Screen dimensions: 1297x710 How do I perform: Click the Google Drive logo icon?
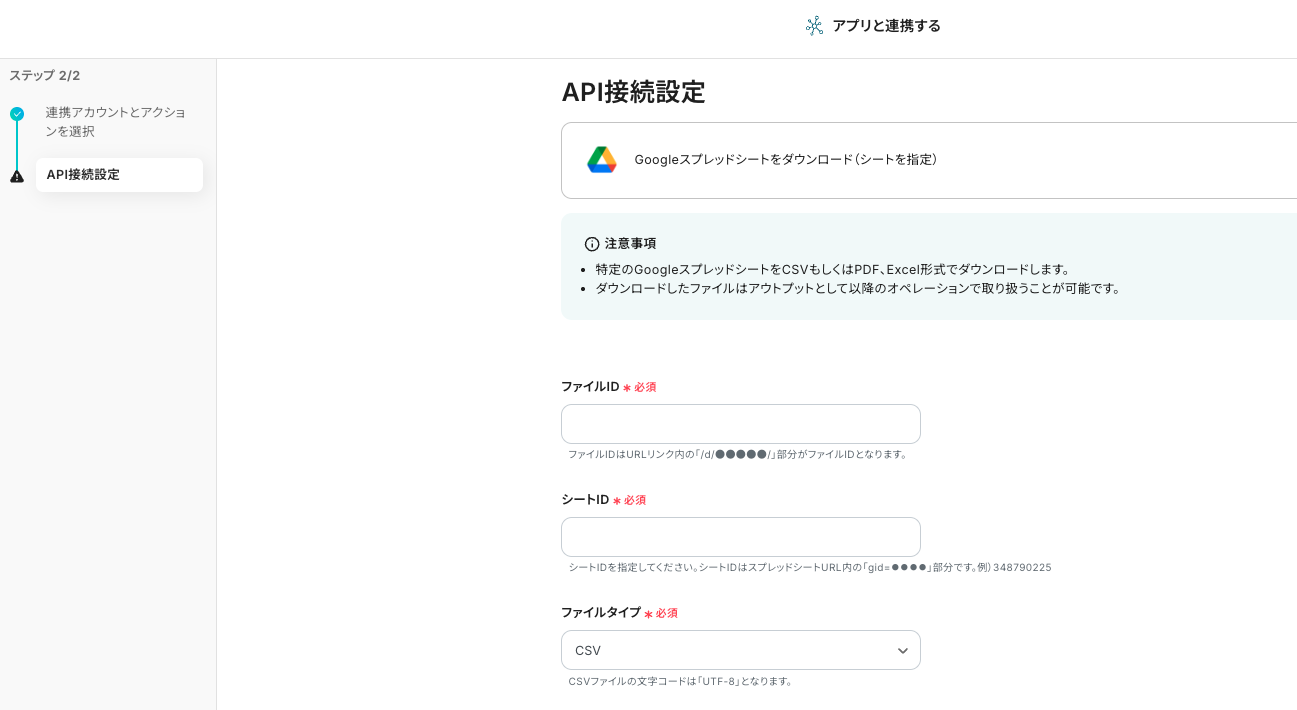pos(601,160)
